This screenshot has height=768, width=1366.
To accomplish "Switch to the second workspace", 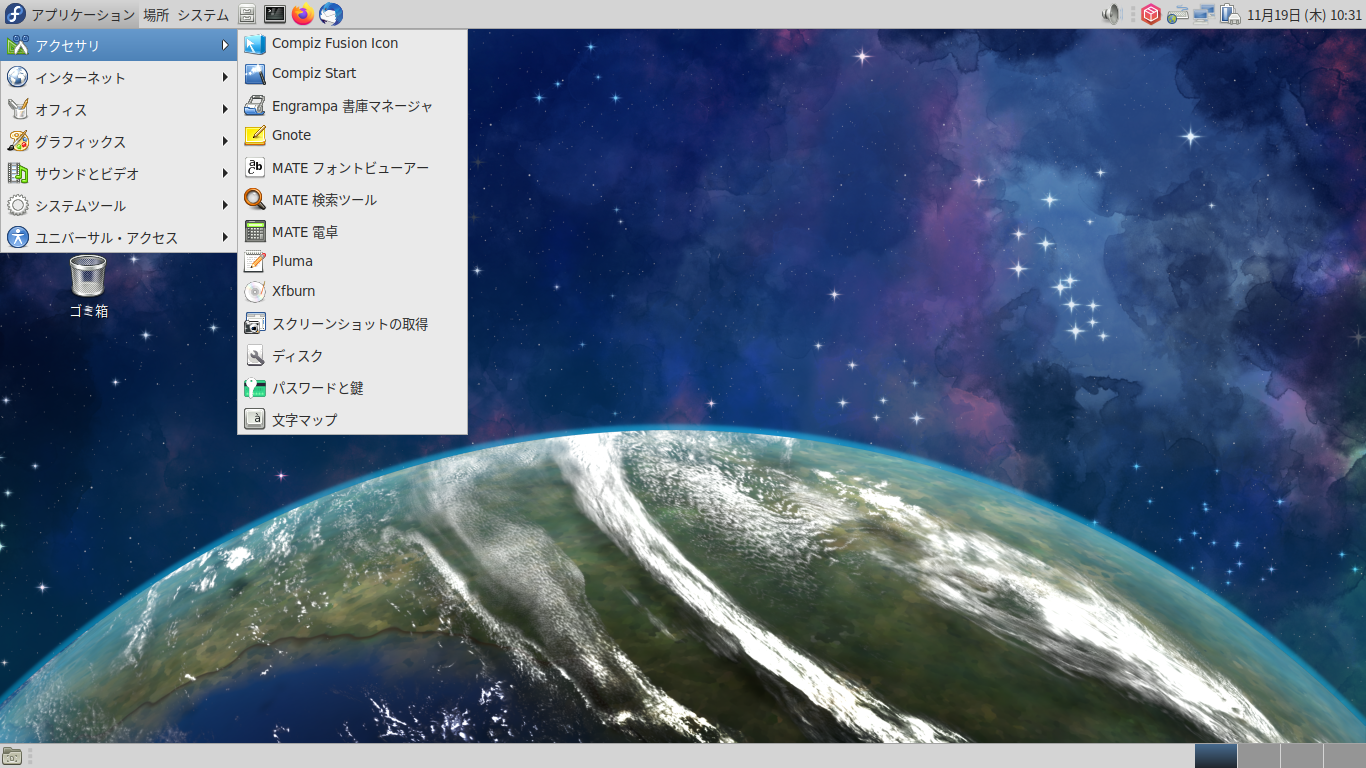I will point(1258,756).
